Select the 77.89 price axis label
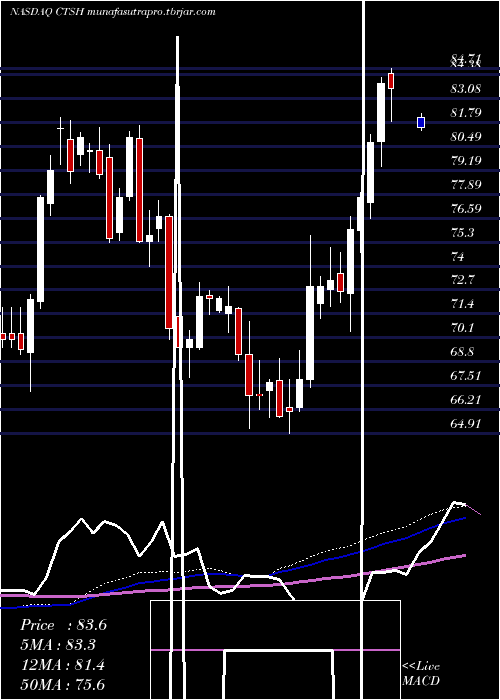 (x=466, y=184)
